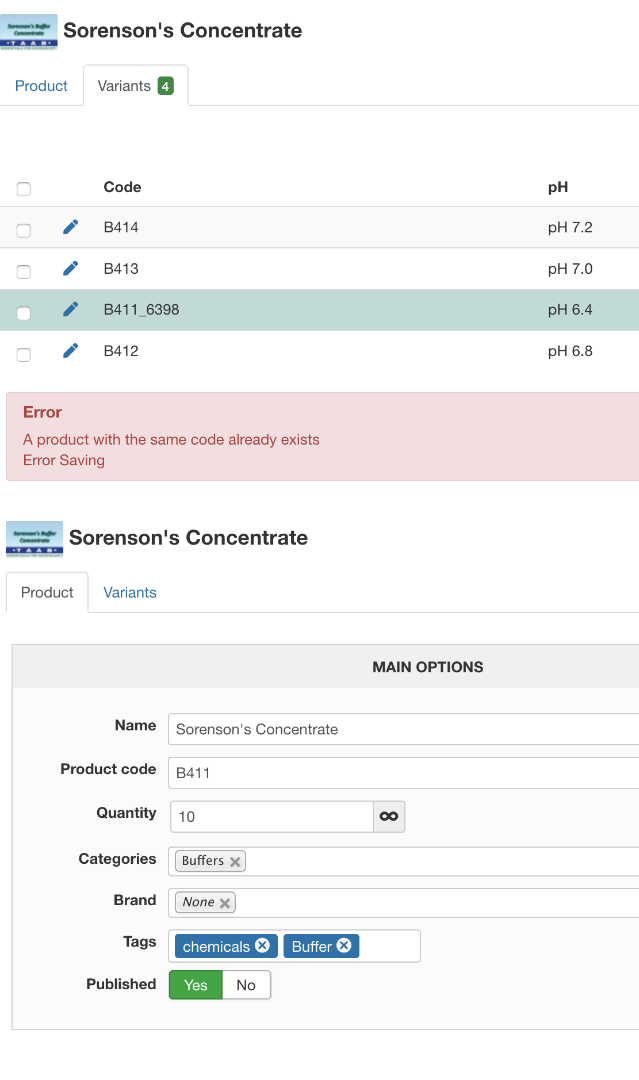
Task: Switch to upper Product tab
Action: [41, 86]
